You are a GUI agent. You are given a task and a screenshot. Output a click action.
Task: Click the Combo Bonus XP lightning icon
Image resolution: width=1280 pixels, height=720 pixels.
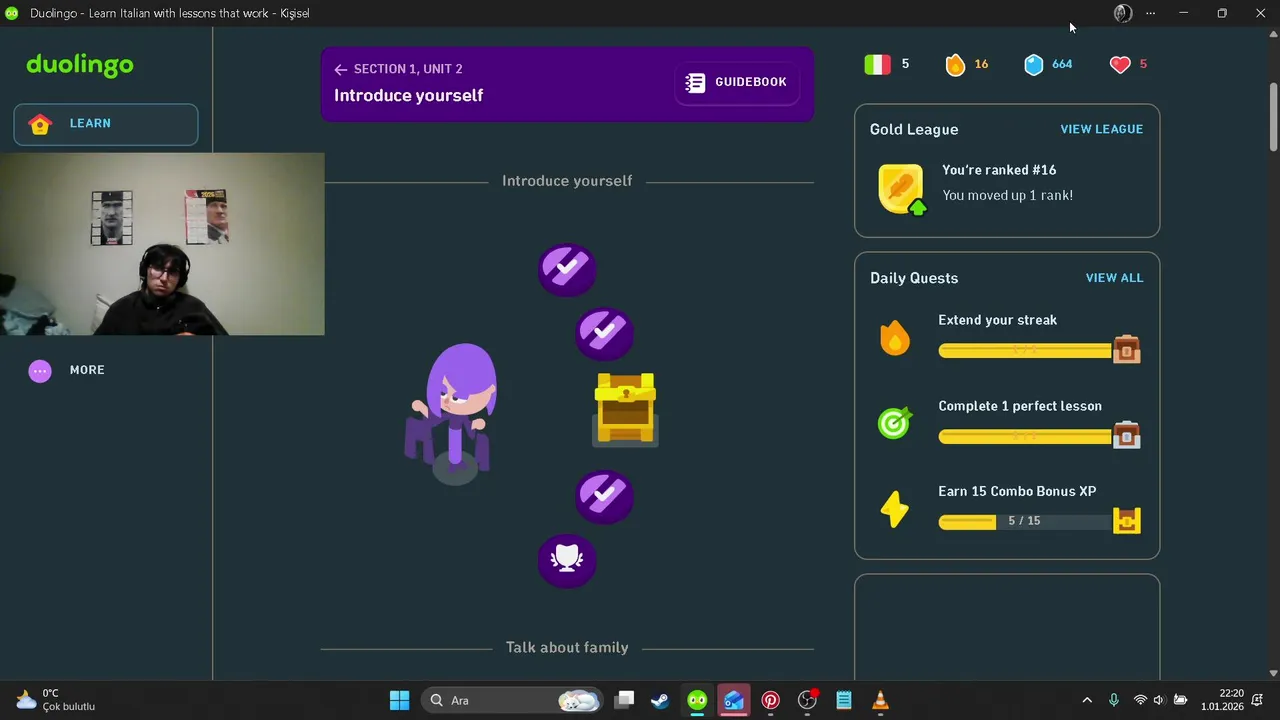894,510
